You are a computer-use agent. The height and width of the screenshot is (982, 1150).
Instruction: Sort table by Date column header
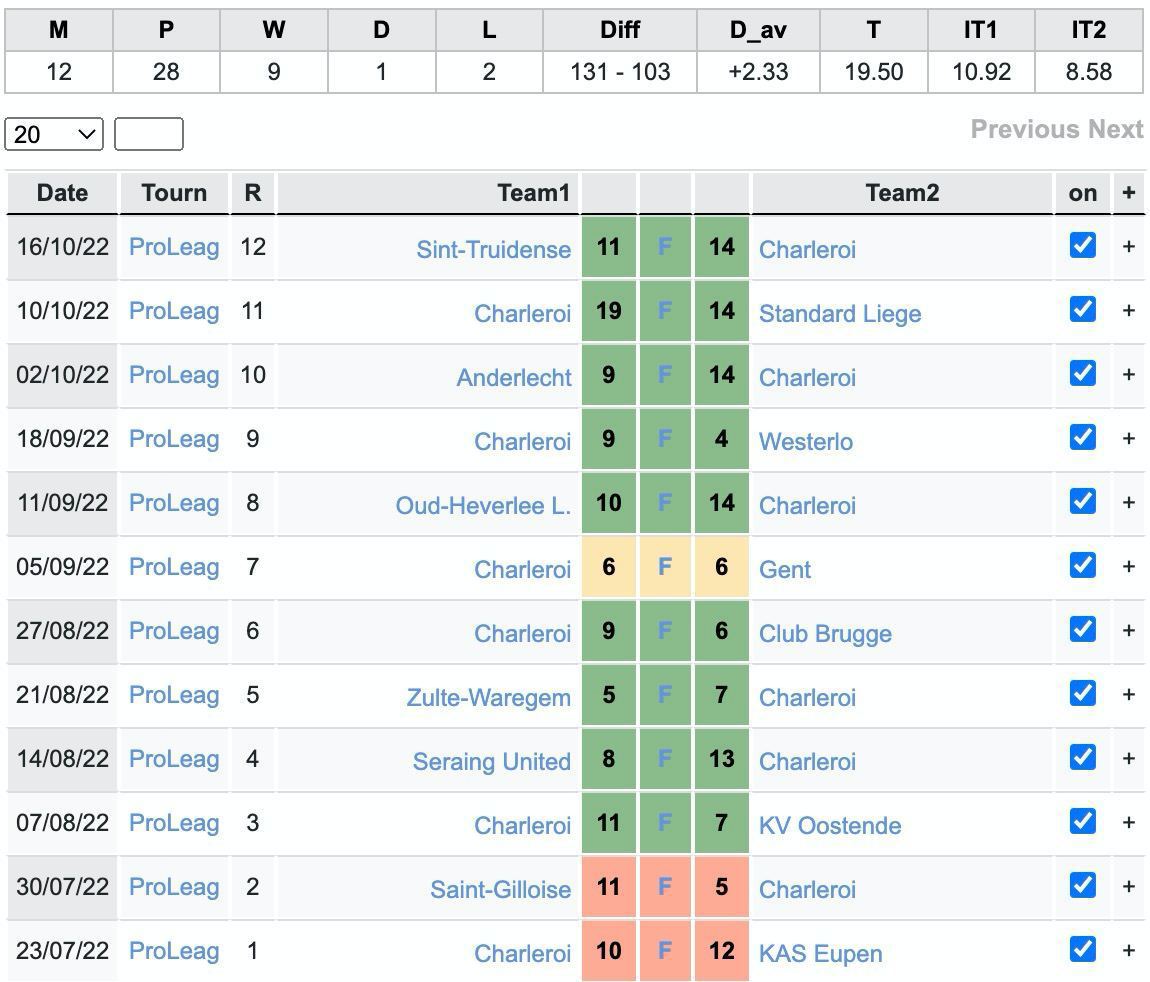(x=62, y=193)
